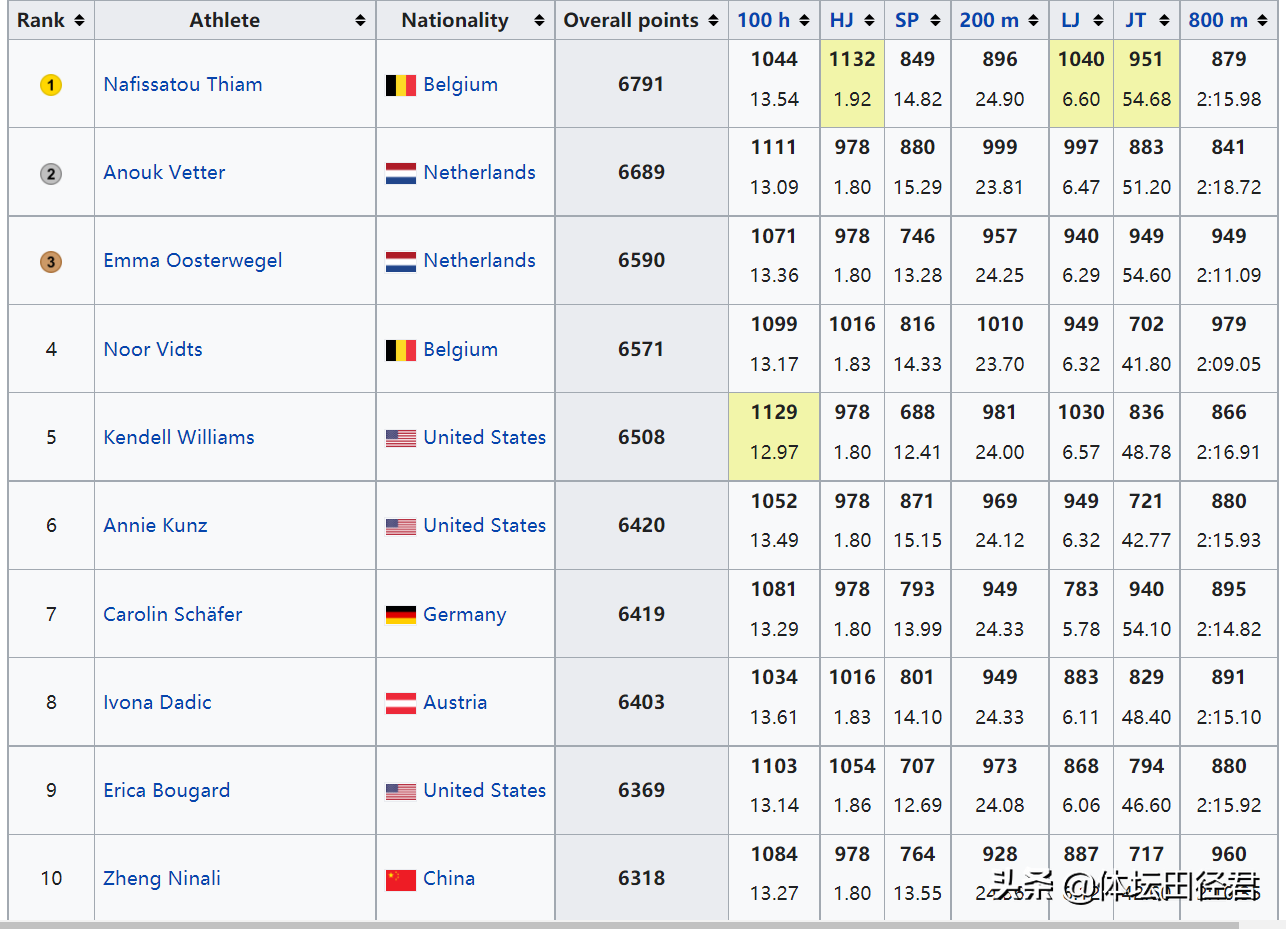Open Netherlands link in Vetter's row
The height and width of the screenshot is (929, 1286).
[x=479, y=173]
